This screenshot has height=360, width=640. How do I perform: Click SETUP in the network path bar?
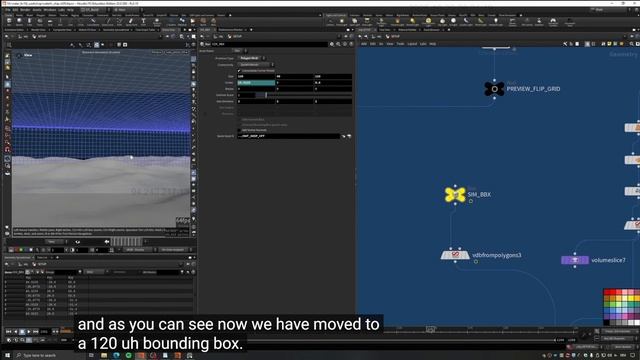[395, 36]
